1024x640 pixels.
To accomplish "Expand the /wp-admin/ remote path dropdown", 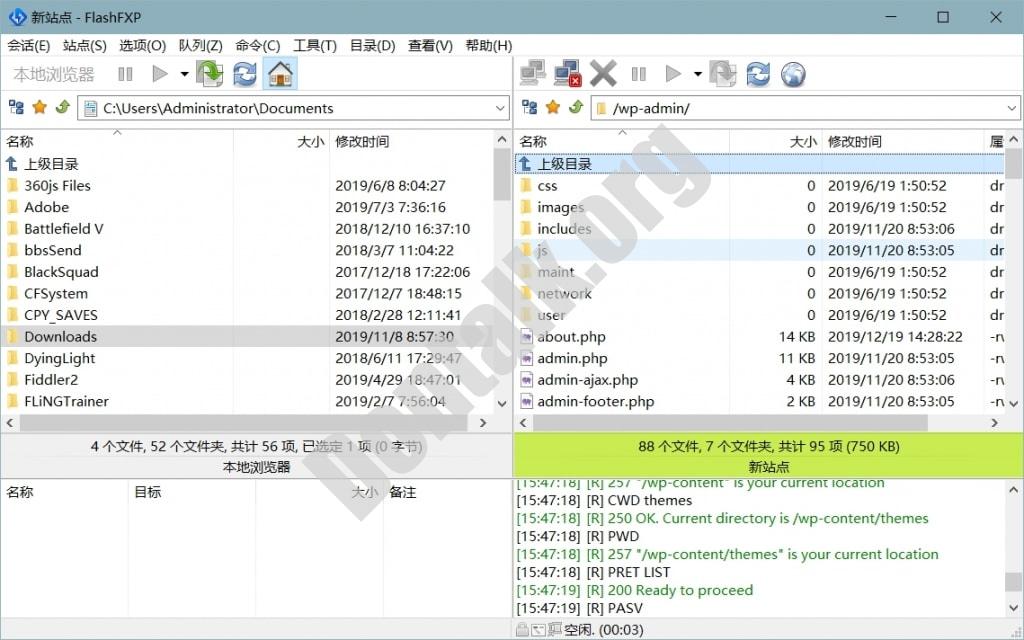I will tap(1011, 108).
